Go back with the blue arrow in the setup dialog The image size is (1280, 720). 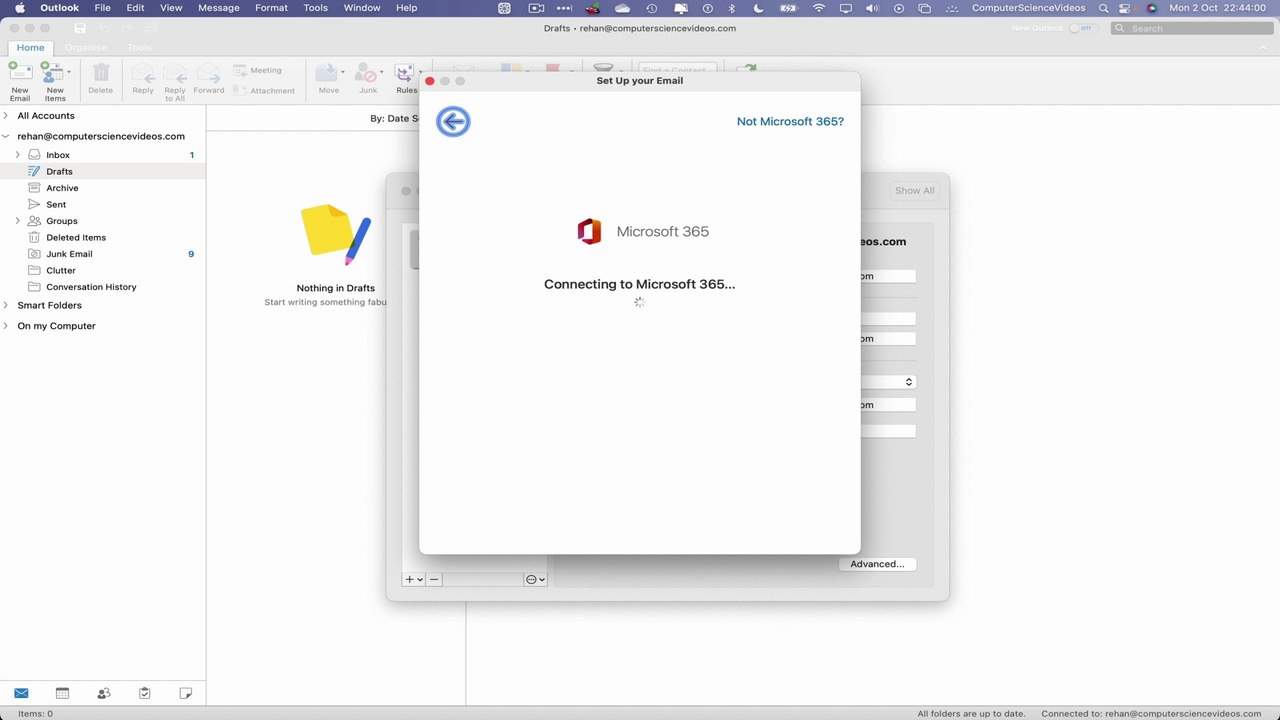[x=453, y=121]
